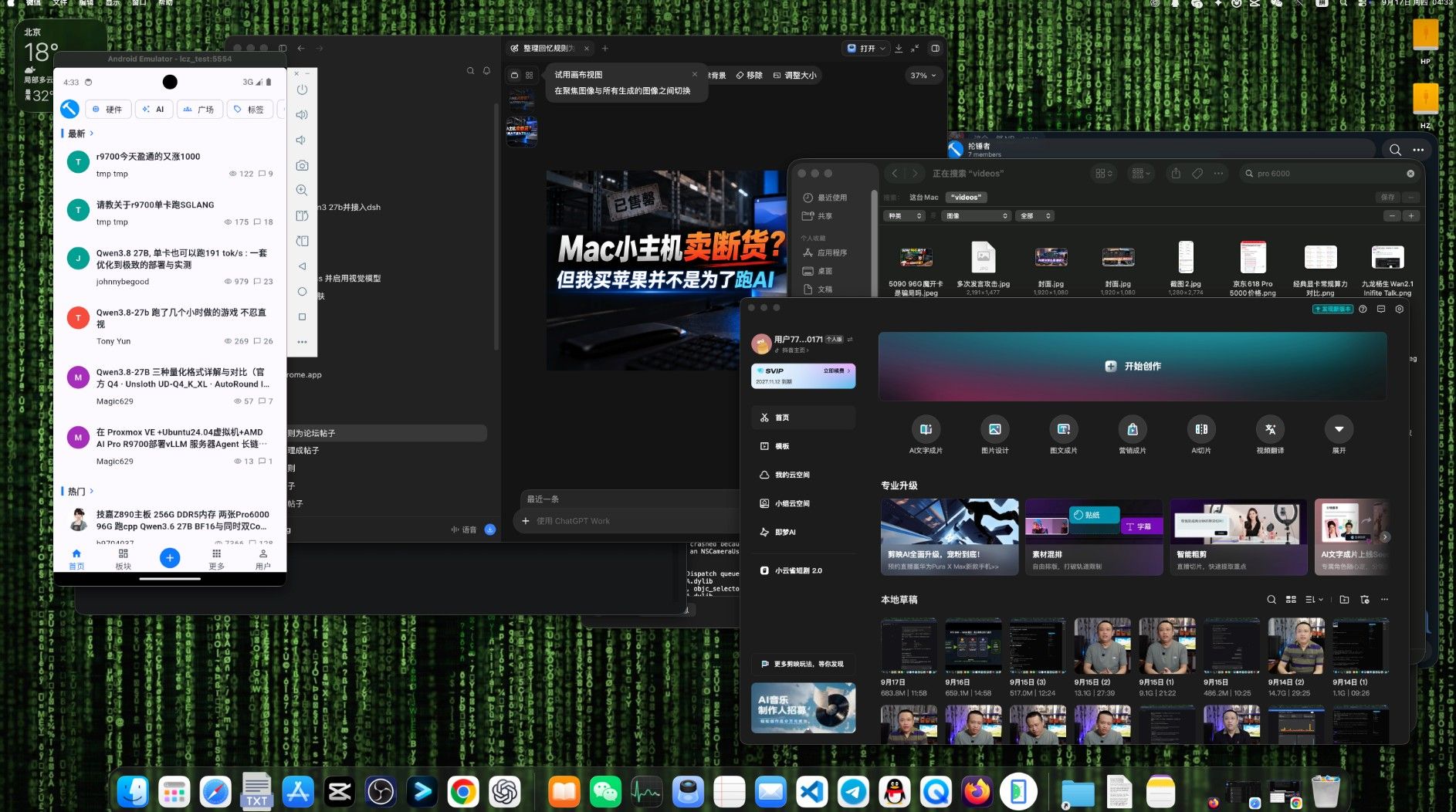Toggle ChatGPT sidebar panel icon
Screen dimensions: 1456x812
[936, 48]
